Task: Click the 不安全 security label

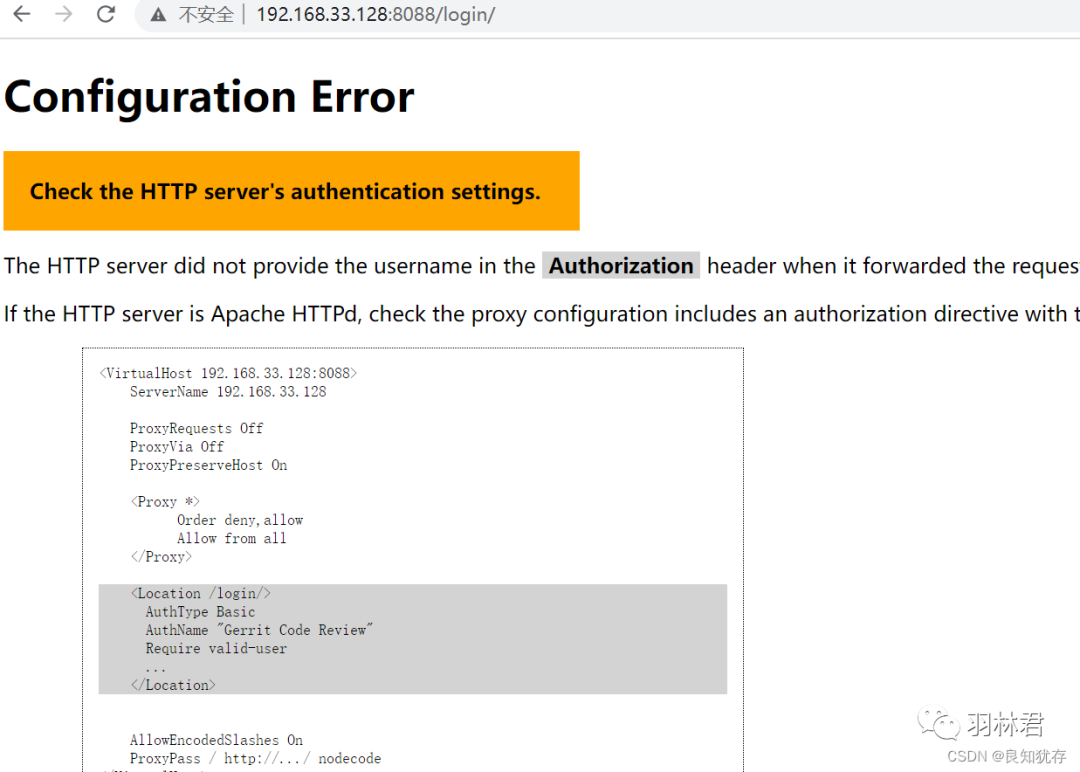Action: (x=206, y=15)
